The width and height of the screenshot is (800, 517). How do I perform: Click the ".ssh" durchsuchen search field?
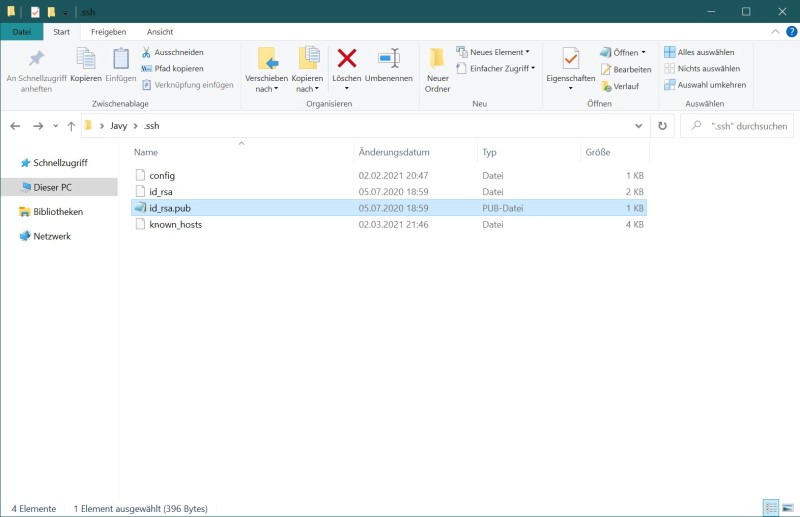pyautogui.click(x=737, y=126)
